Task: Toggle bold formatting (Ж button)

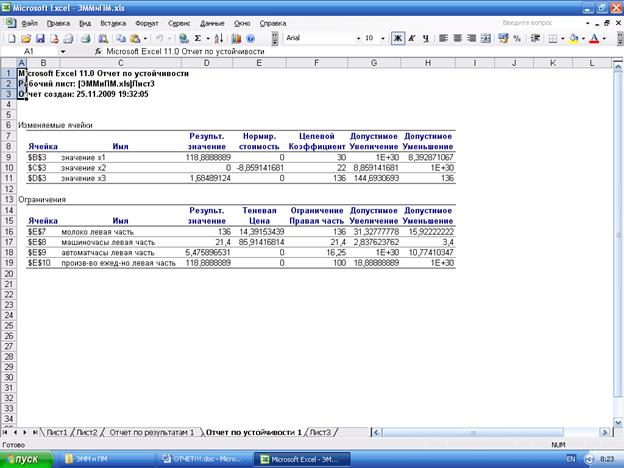Action: click(x=397, y=38)
